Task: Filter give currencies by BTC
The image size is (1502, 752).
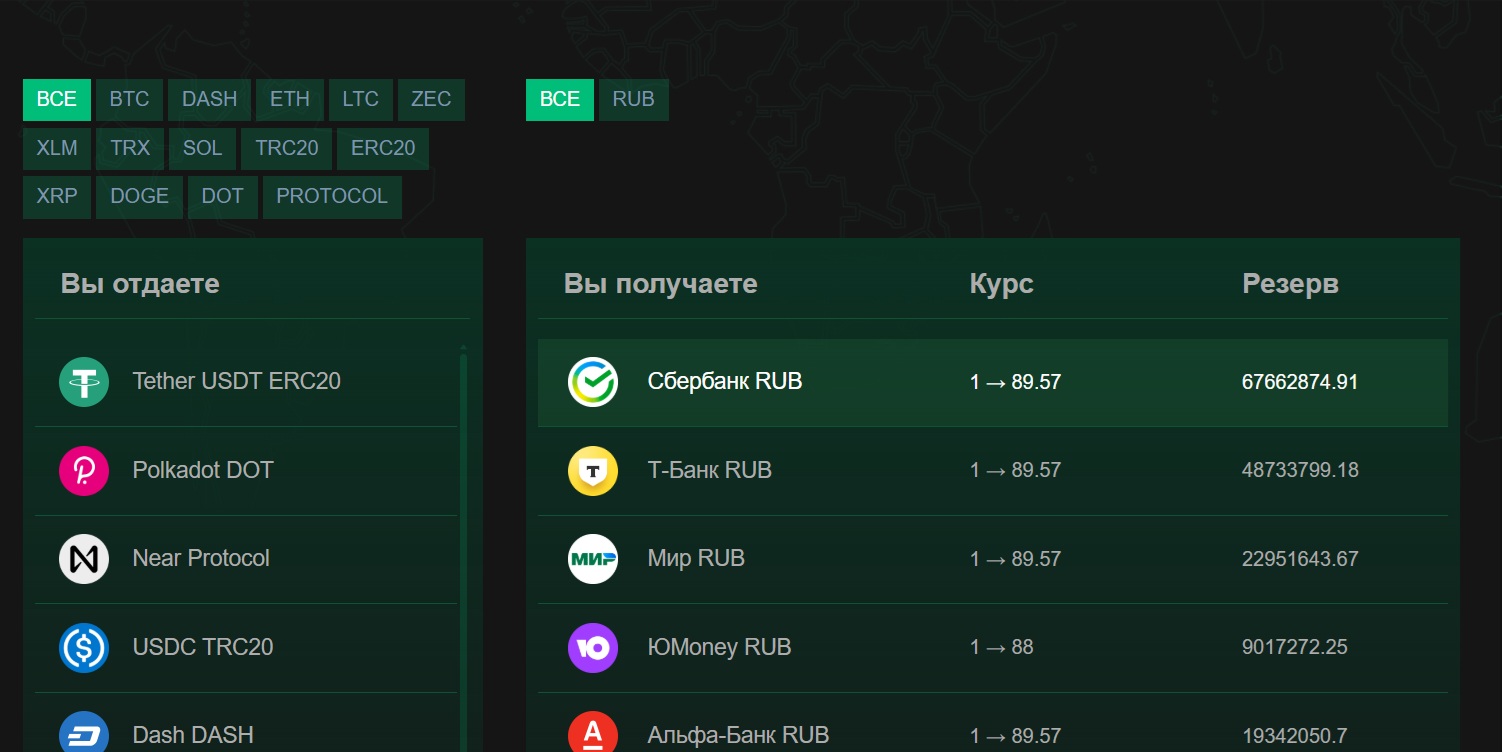Action: pyautogui.click(x=129, y=99)
